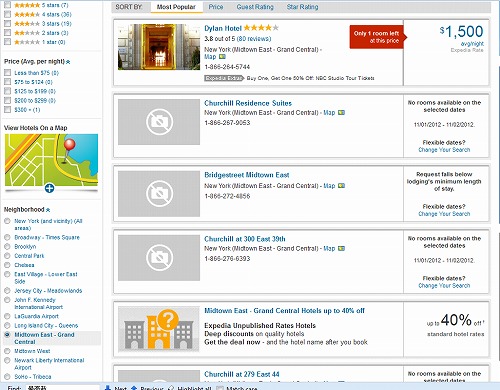This screenshot has height=390, width=500.
Task: Click the map icon for Churchill at 300 East 39th
Action: point(341,248)
